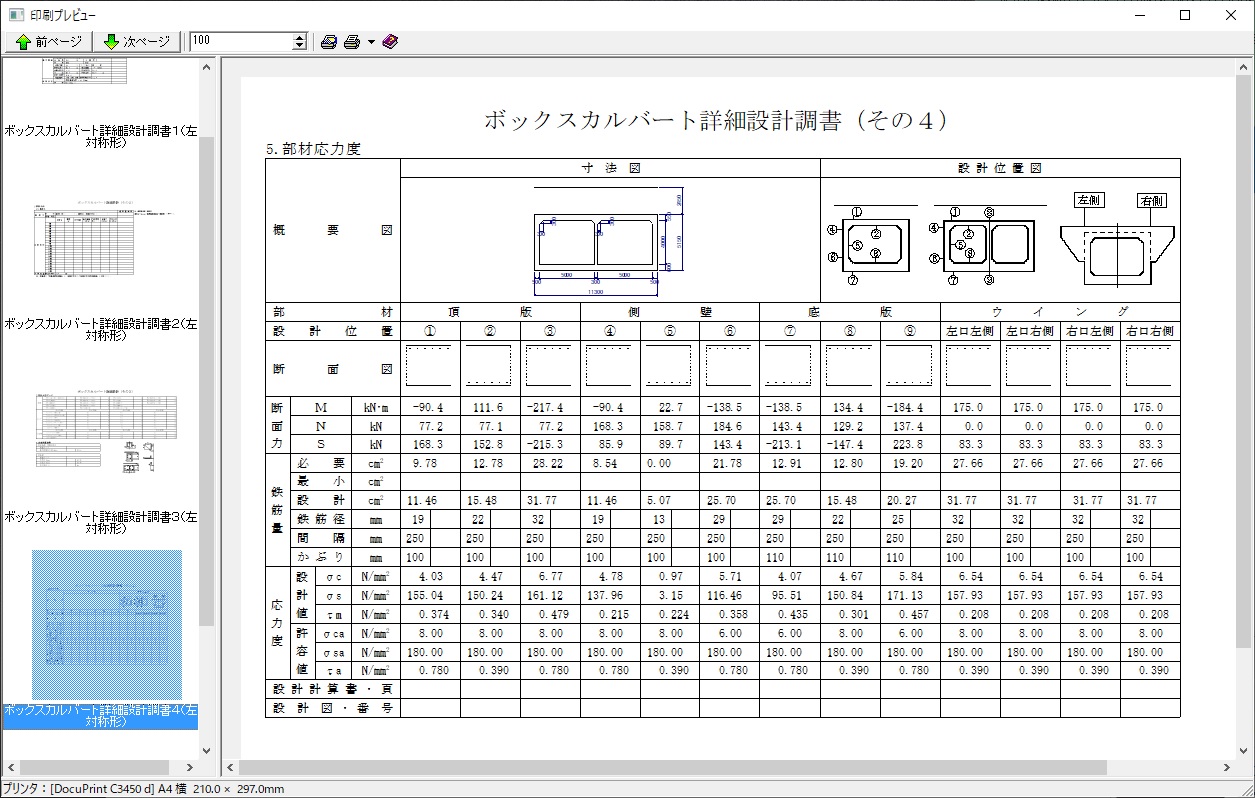Viewport: 1255px width, 798px height.
Task: Click preview pane scroll down arrow
Action: pos(1244,751)
